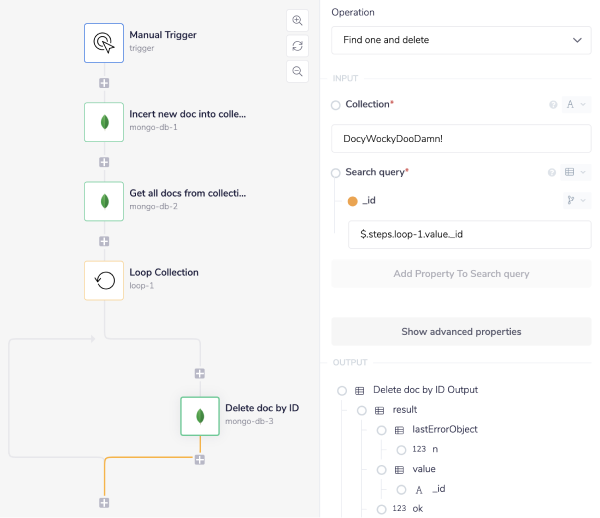Click Add Property To Search query

(461, 273)
